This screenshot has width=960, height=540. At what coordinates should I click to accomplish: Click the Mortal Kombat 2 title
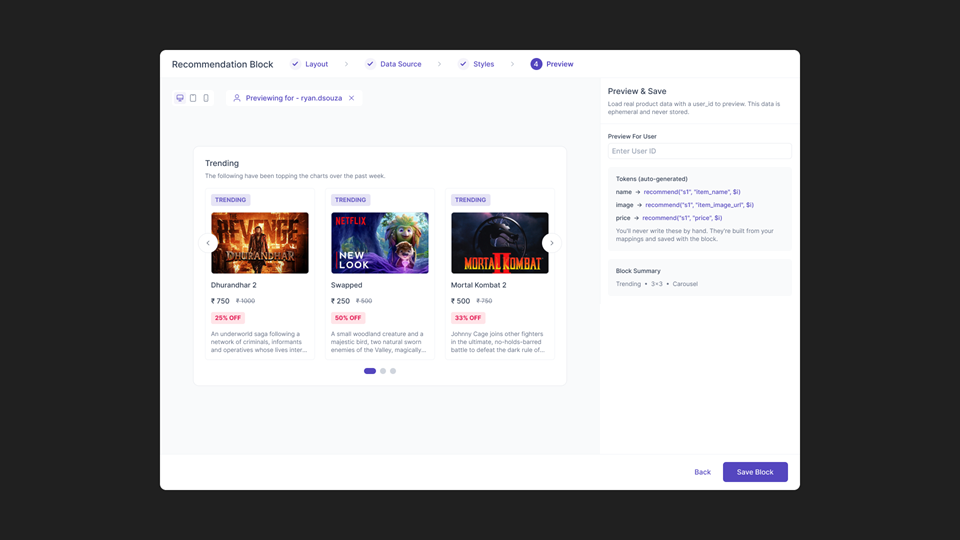click(479, 285)
